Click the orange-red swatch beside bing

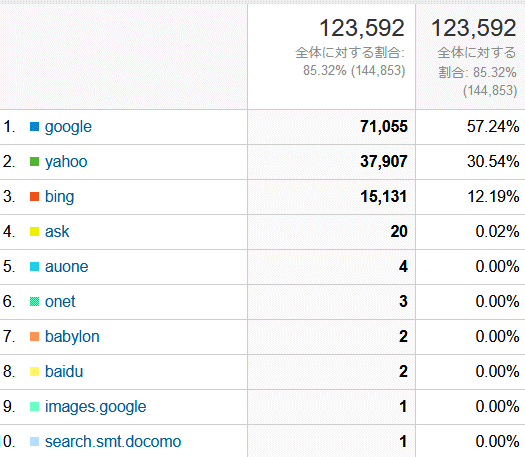[34, 196]
